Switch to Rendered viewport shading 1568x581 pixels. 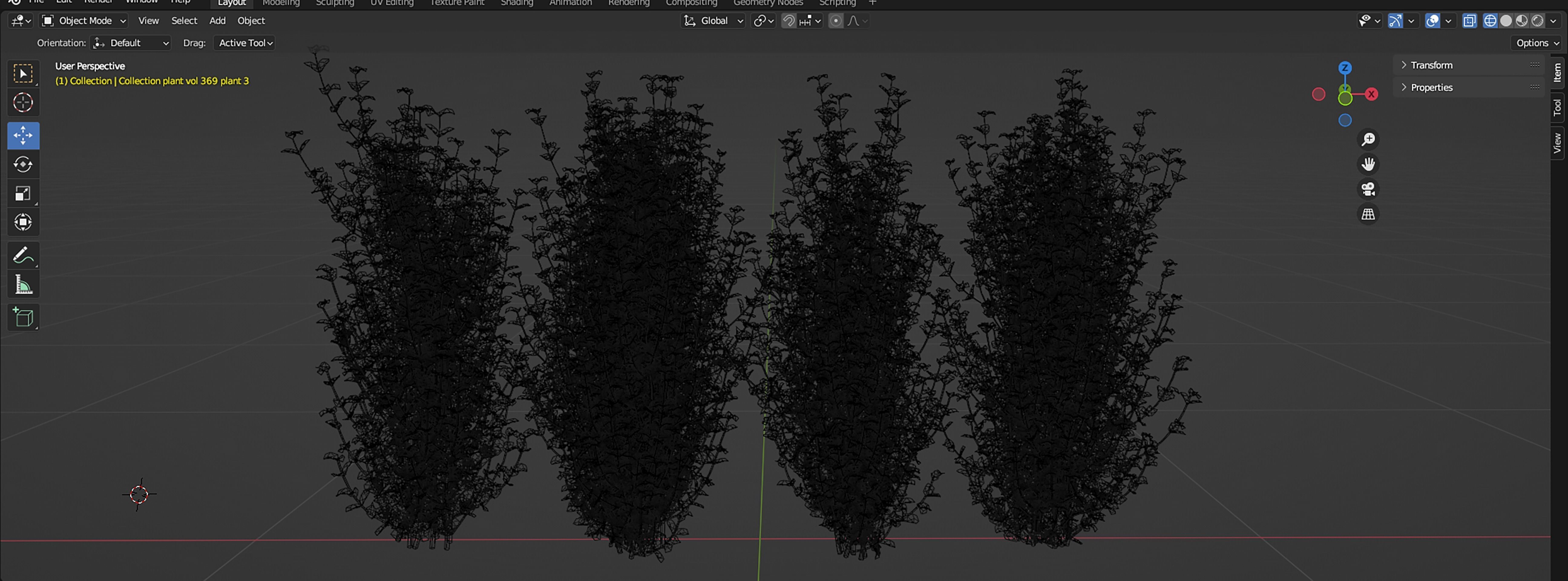pos(1537,21)
